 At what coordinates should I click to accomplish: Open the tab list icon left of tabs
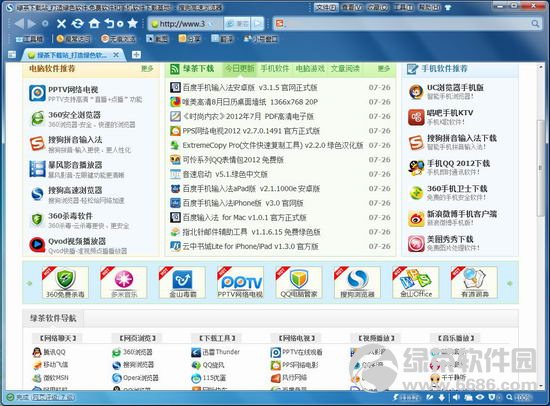click(12, 55)
